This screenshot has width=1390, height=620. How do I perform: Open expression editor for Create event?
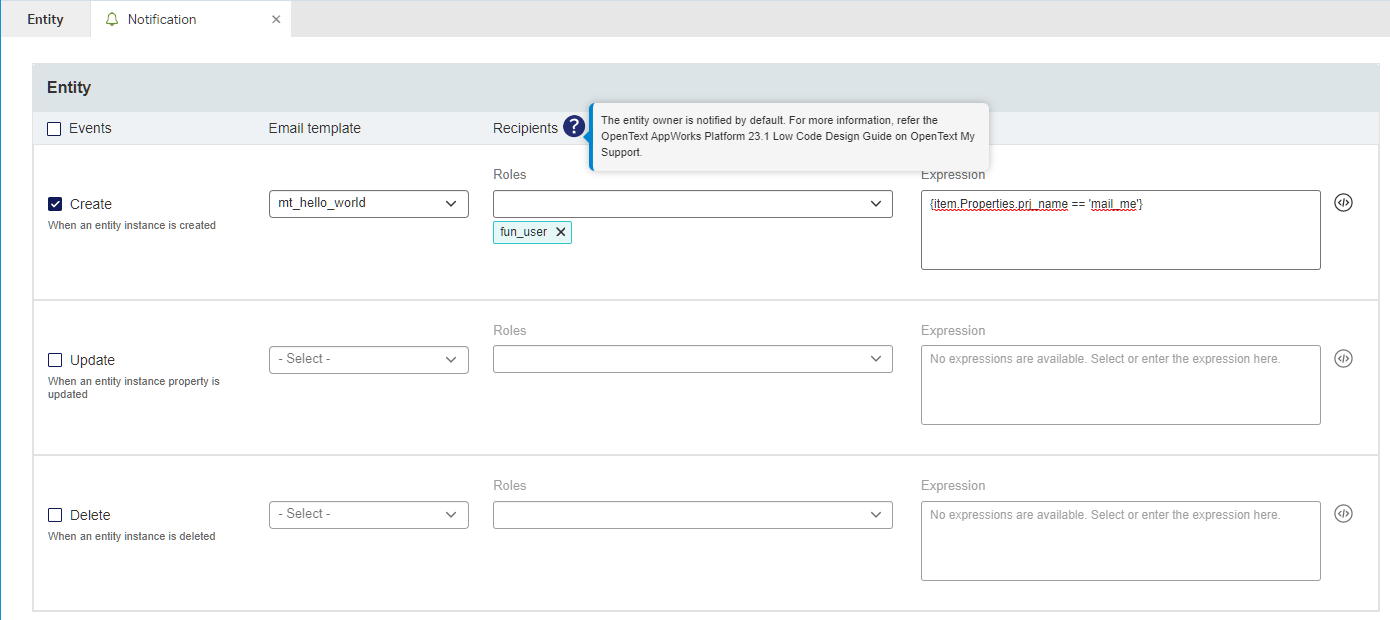[x=1343, y=203]
